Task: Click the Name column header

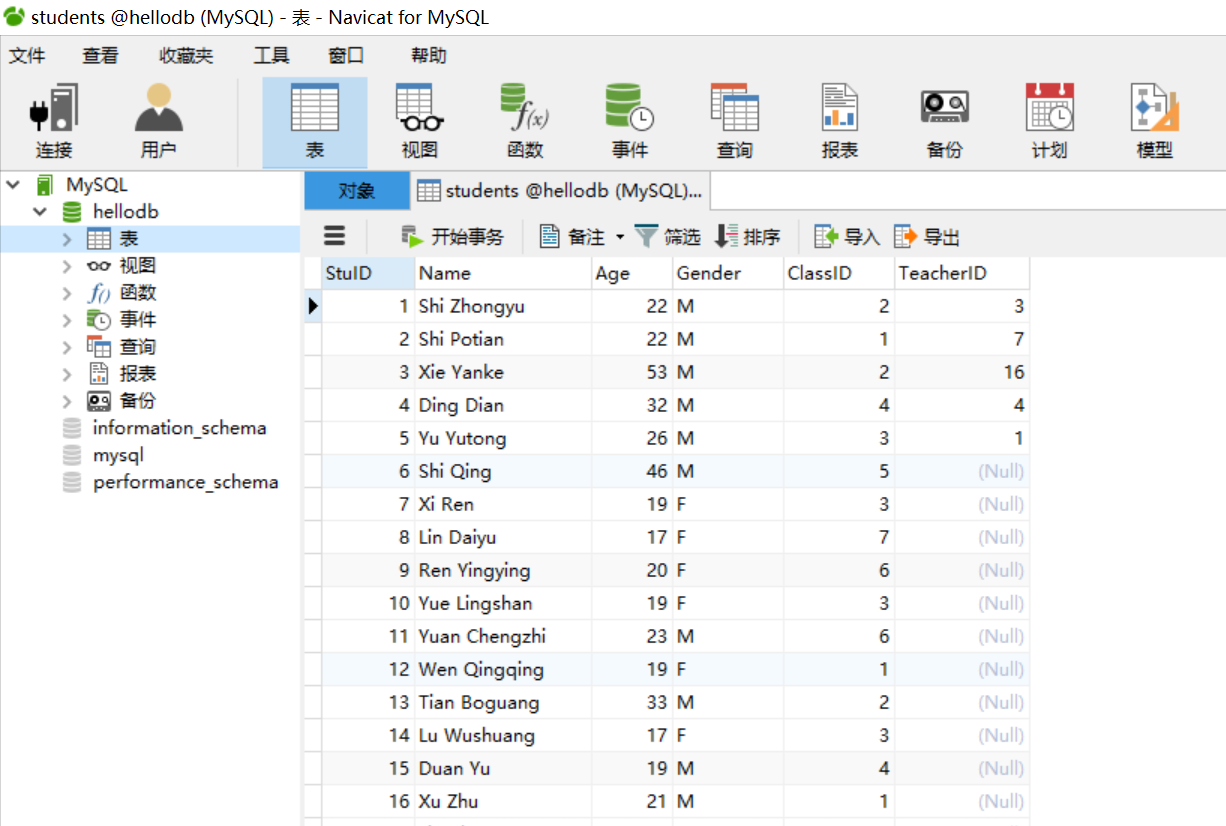Action: tap(503, 273)
